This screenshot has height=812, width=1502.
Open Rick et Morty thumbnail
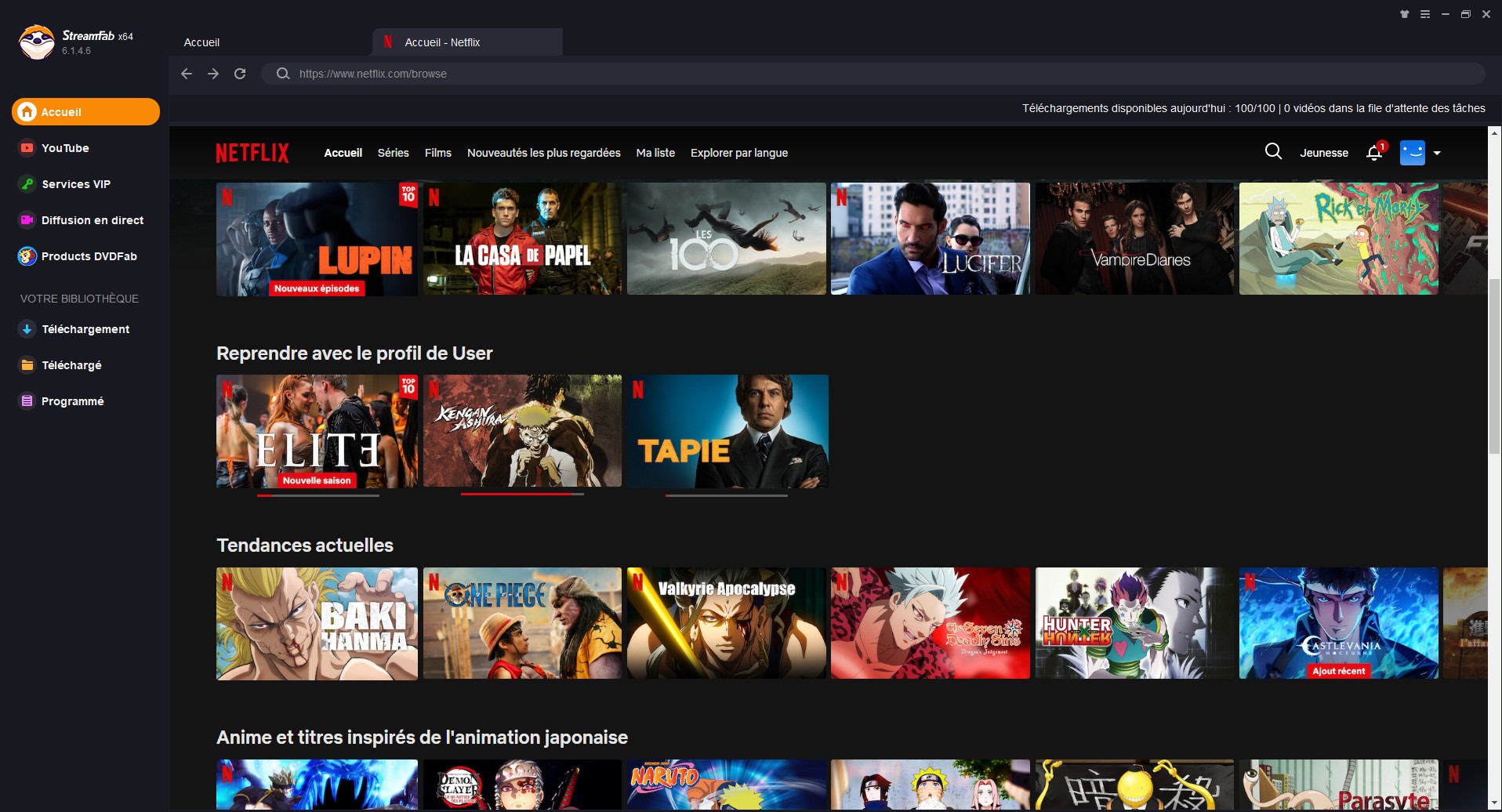(1339, 239)
